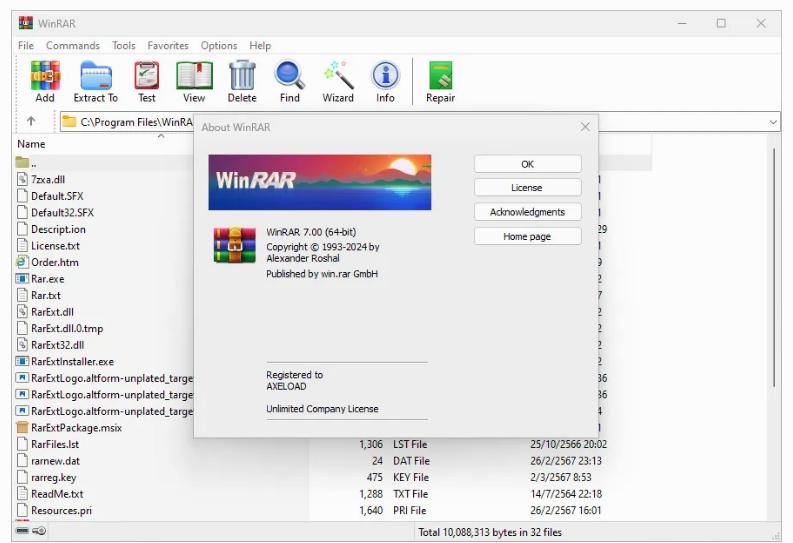Select the RarExtPackage.msix file icon
Screen dimensions: 793x543
click(x=22, y=428)
